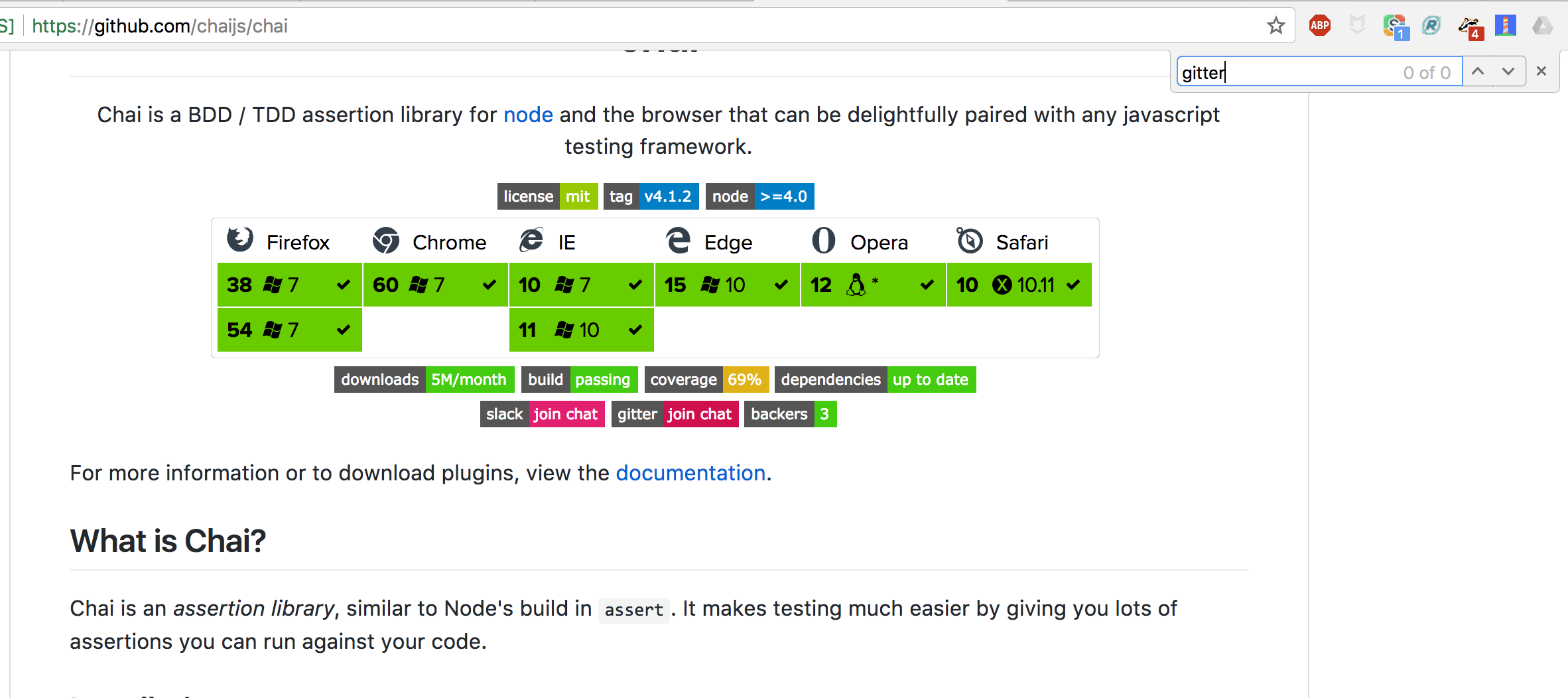
Task: Click the IE 10 Windows 7 cell
Action: (x=582, y=285)
